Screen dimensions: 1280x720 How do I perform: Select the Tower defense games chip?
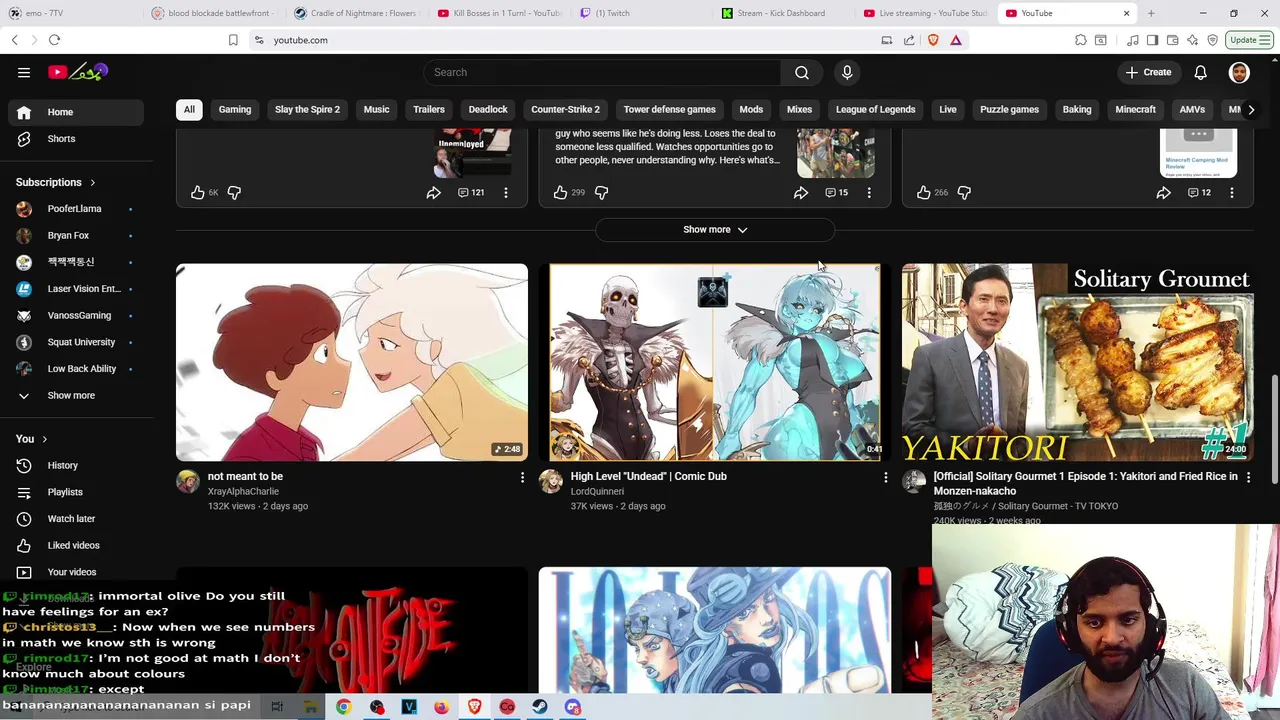coord(669,110)
